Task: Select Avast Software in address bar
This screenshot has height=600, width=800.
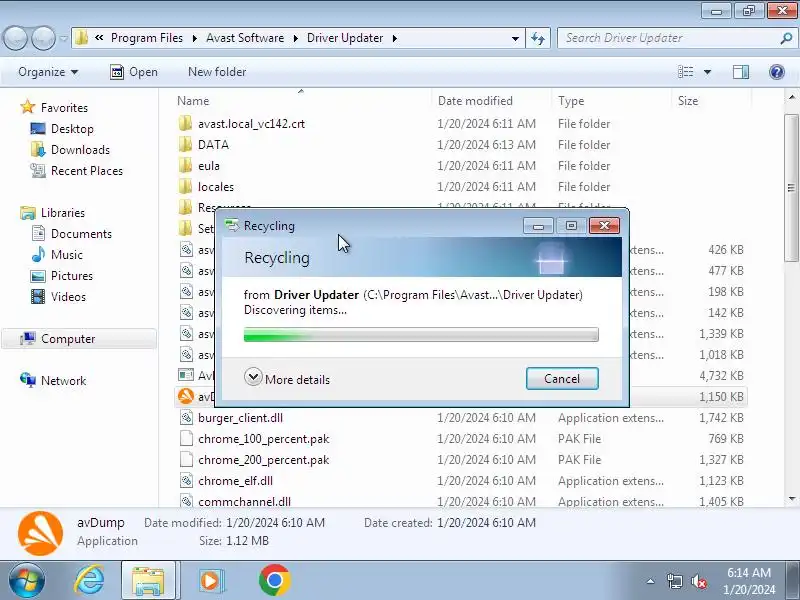Action: coord(245,38)
